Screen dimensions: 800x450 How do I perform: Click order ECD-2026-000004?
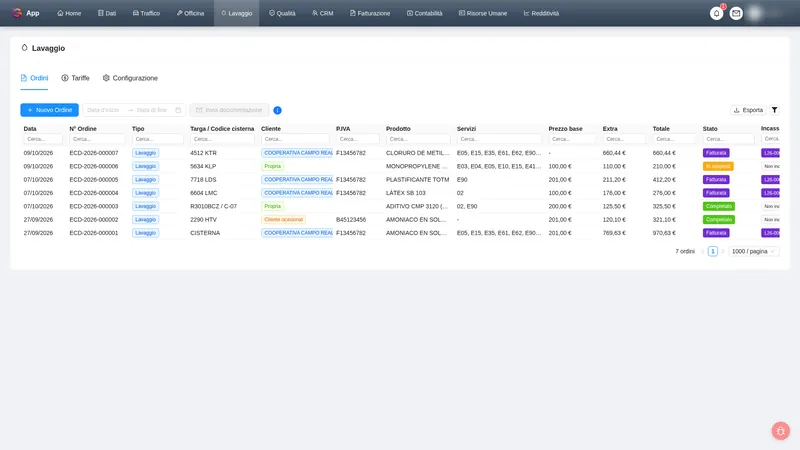tap(94, 193)
